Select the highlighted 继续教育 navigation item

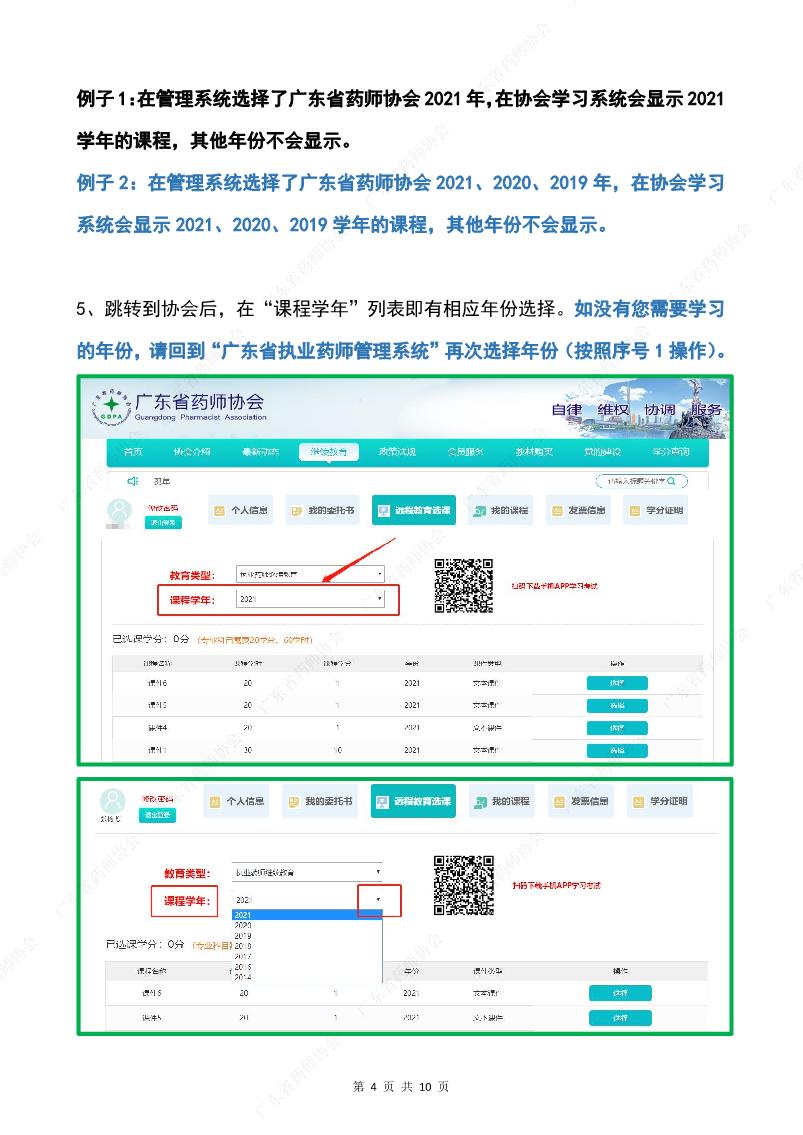pos(329,452)
